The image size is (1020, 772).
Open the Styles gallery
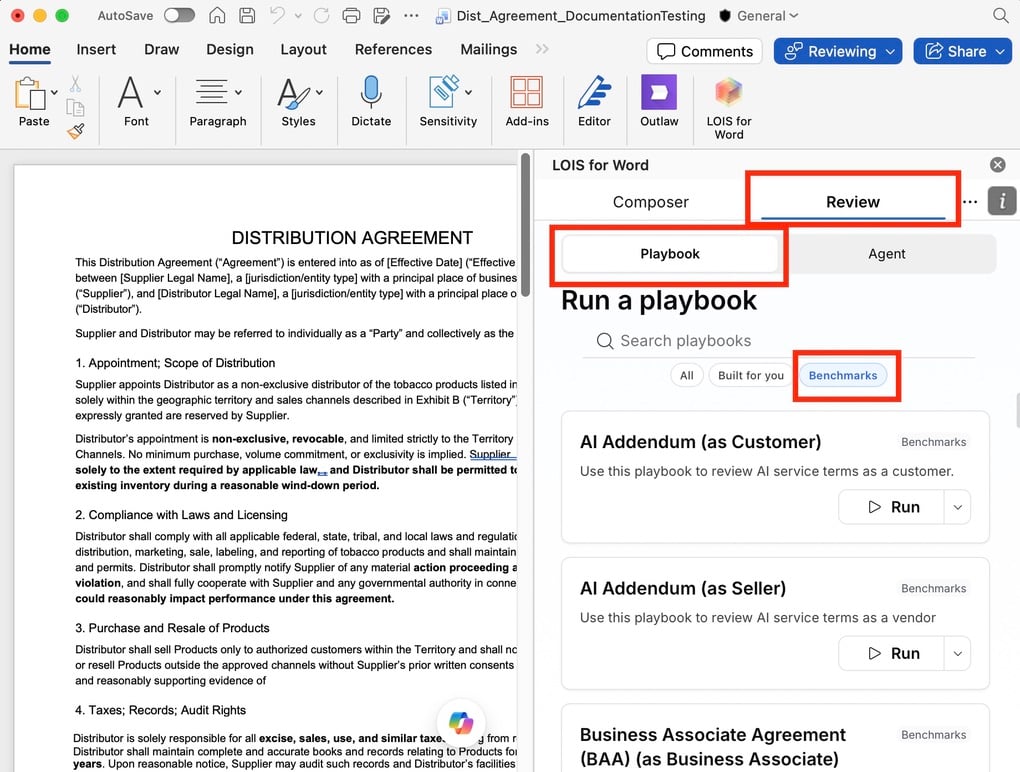299,101
